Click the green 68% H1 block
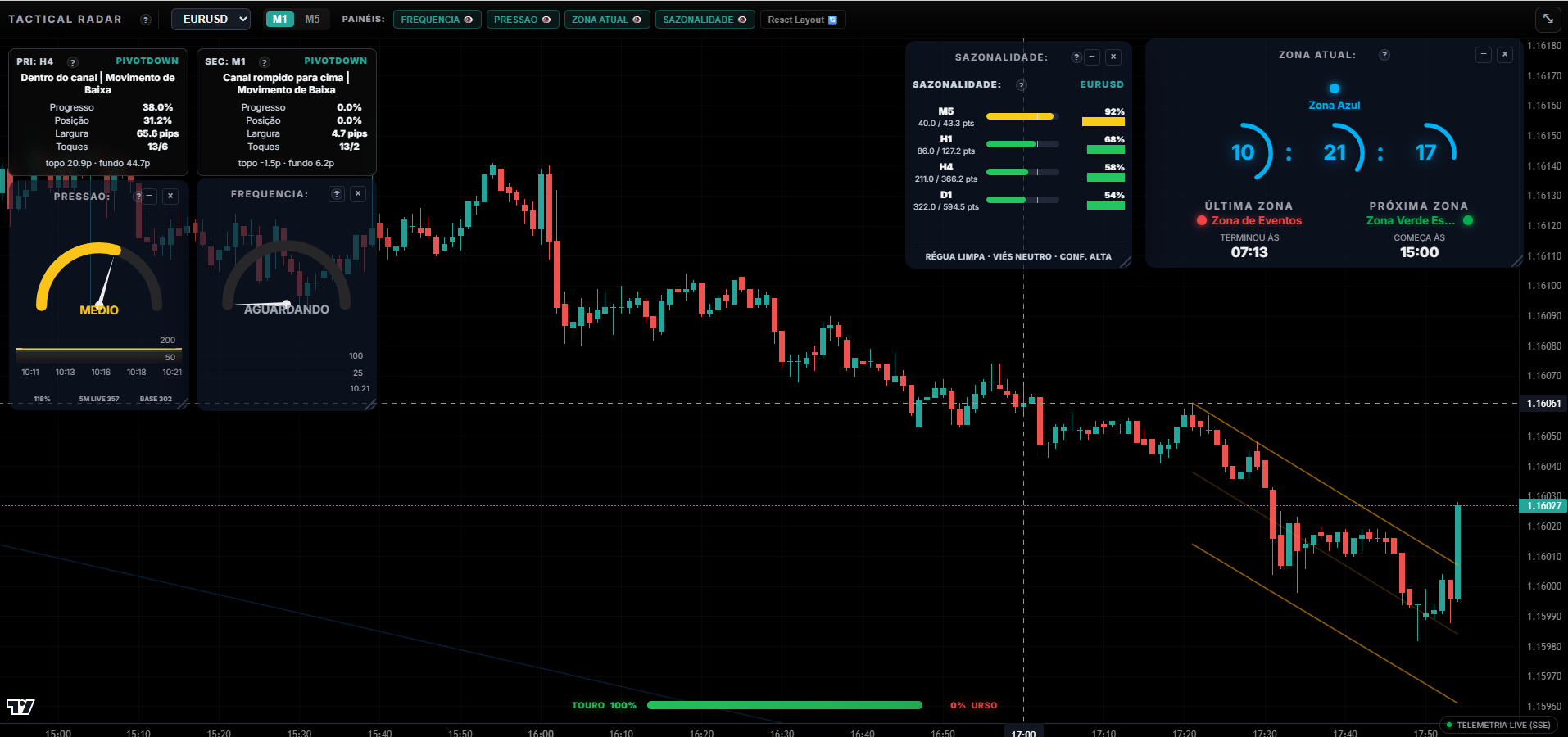 [x=1106, y=150]
